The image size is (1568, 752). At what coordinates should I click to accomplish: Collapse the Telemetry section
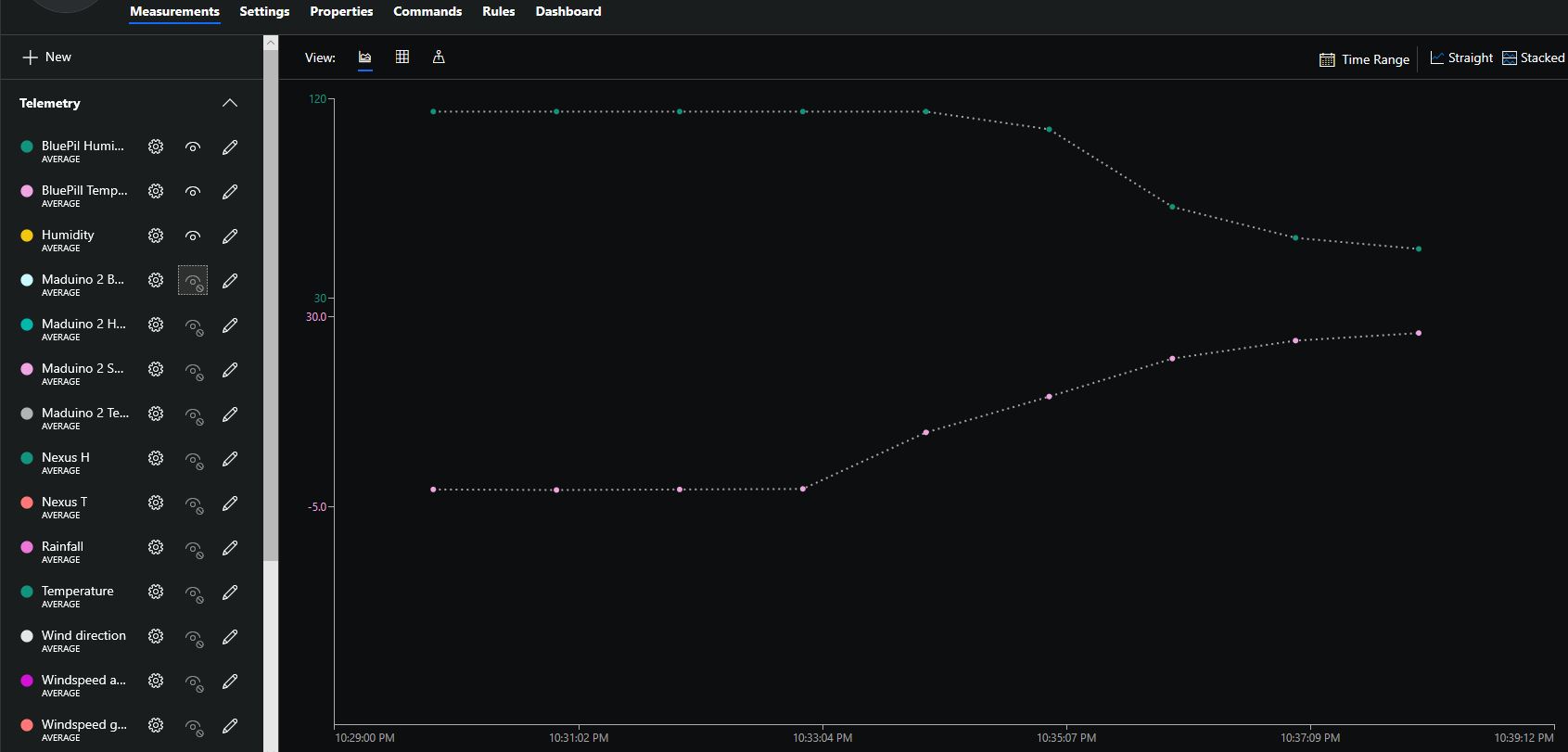click(x=230, y=103)
